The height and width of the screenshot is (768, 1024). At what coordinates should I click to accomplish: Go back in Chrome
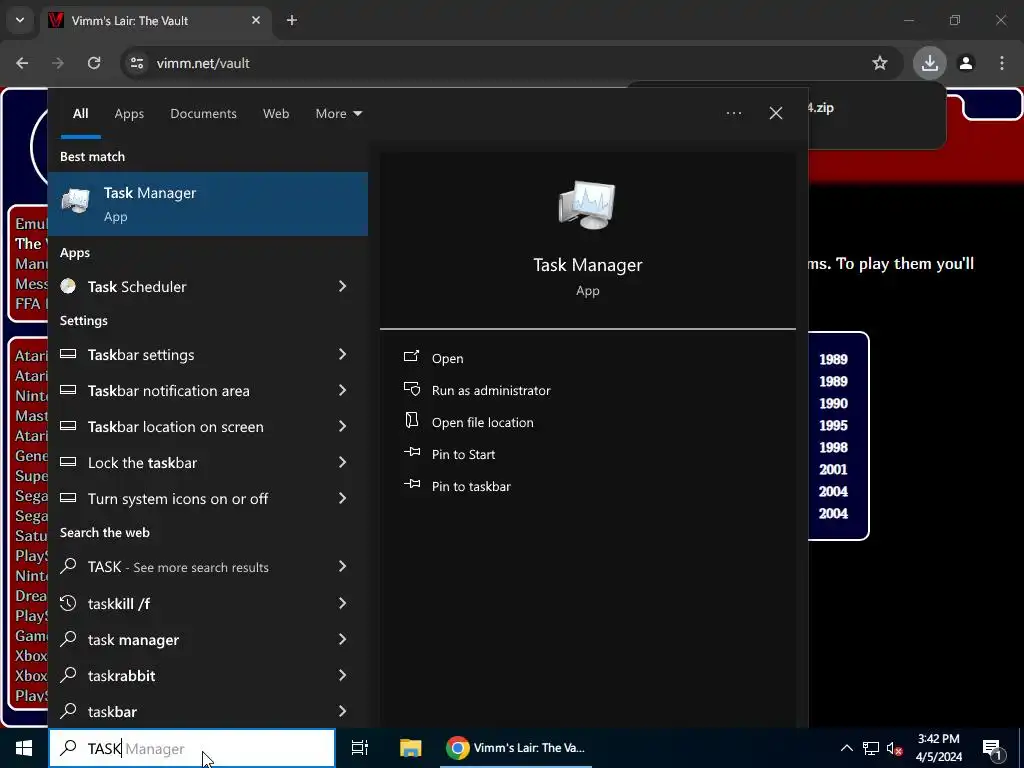click(22, 63)
